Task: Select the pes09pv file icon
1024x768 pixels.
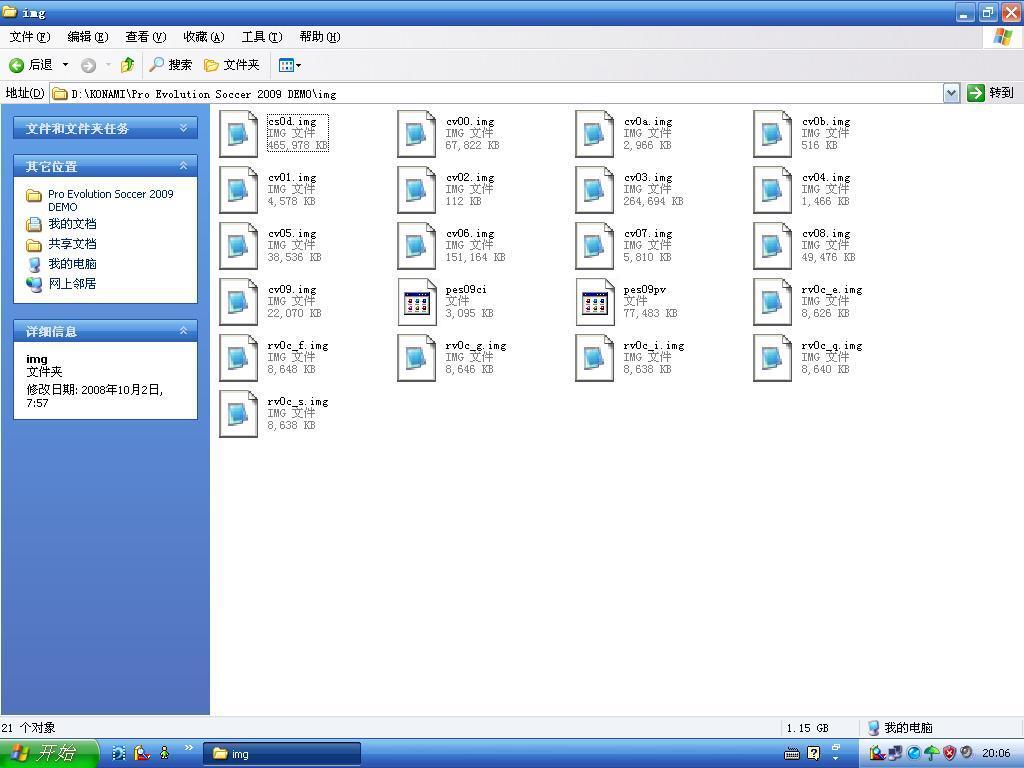Action: (x=595, y=302)
